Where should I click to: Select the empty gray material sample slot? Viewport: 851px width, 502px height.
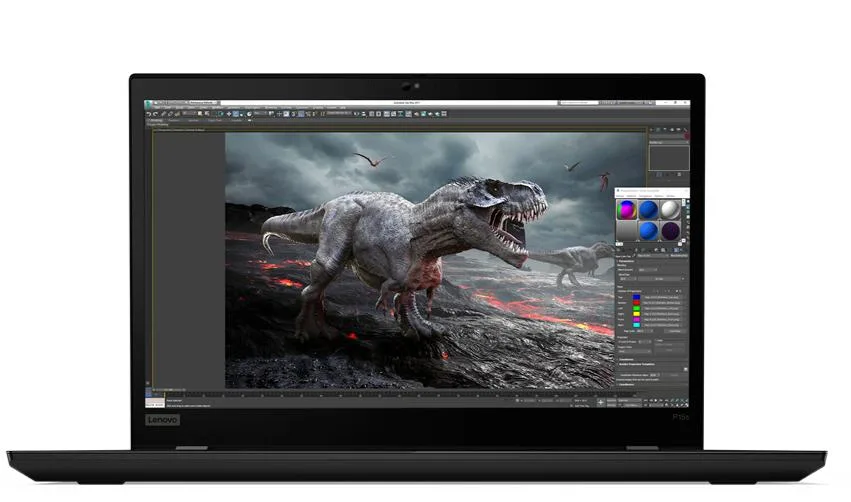coord(627,231)
